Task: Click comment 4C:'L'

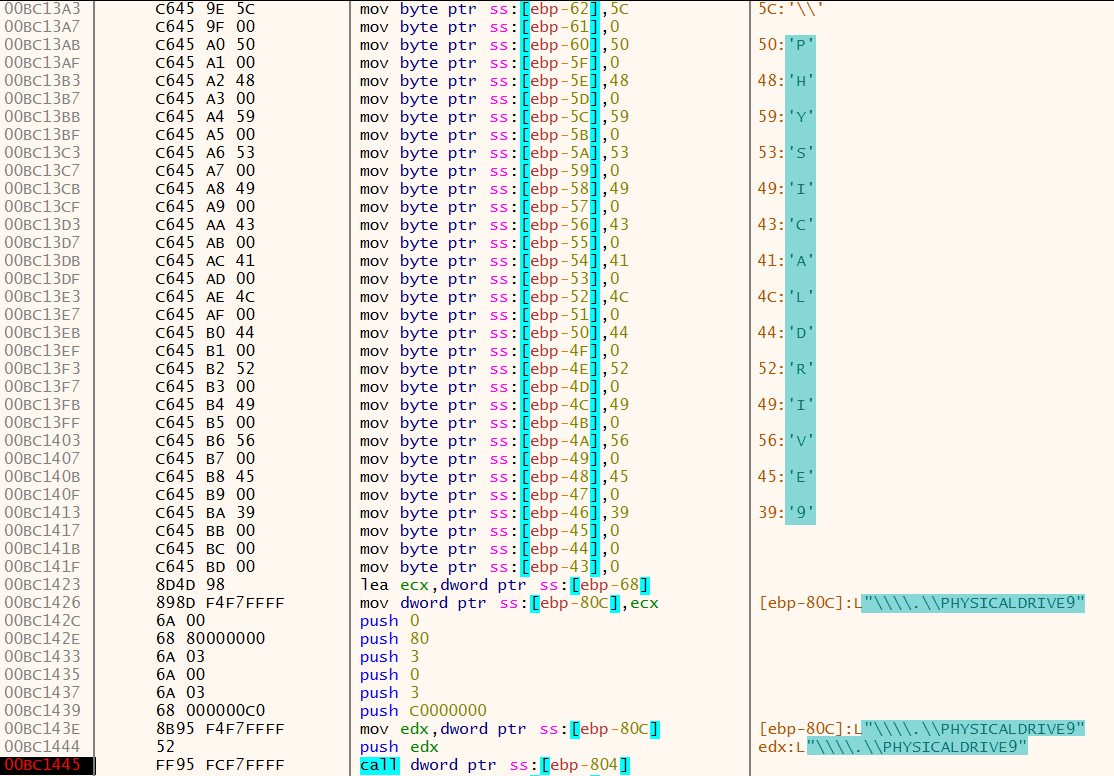Action: click(786, 297)
